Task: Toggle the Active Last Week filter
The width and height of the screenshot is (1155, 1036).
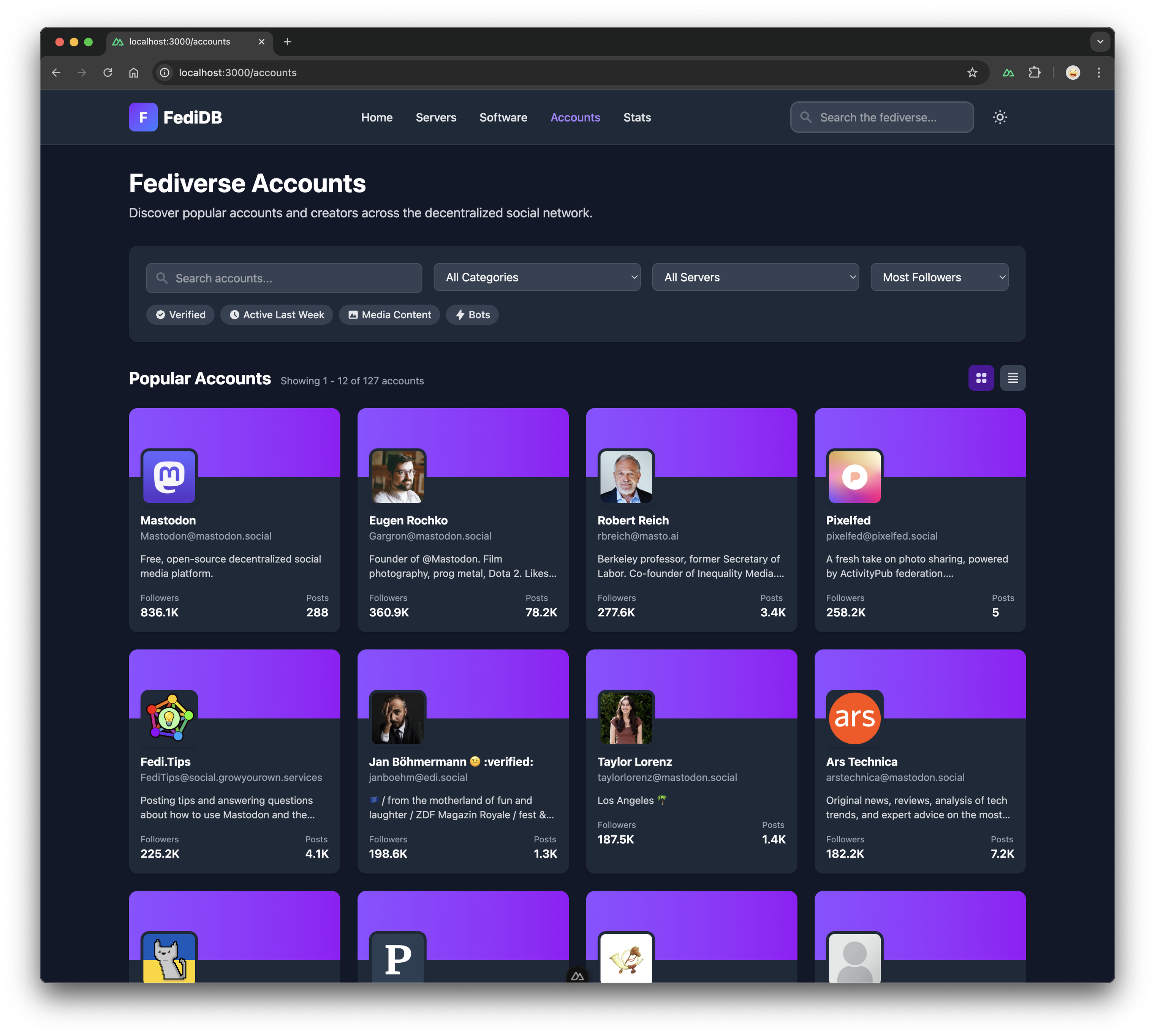Action: [x=276, y=315]
